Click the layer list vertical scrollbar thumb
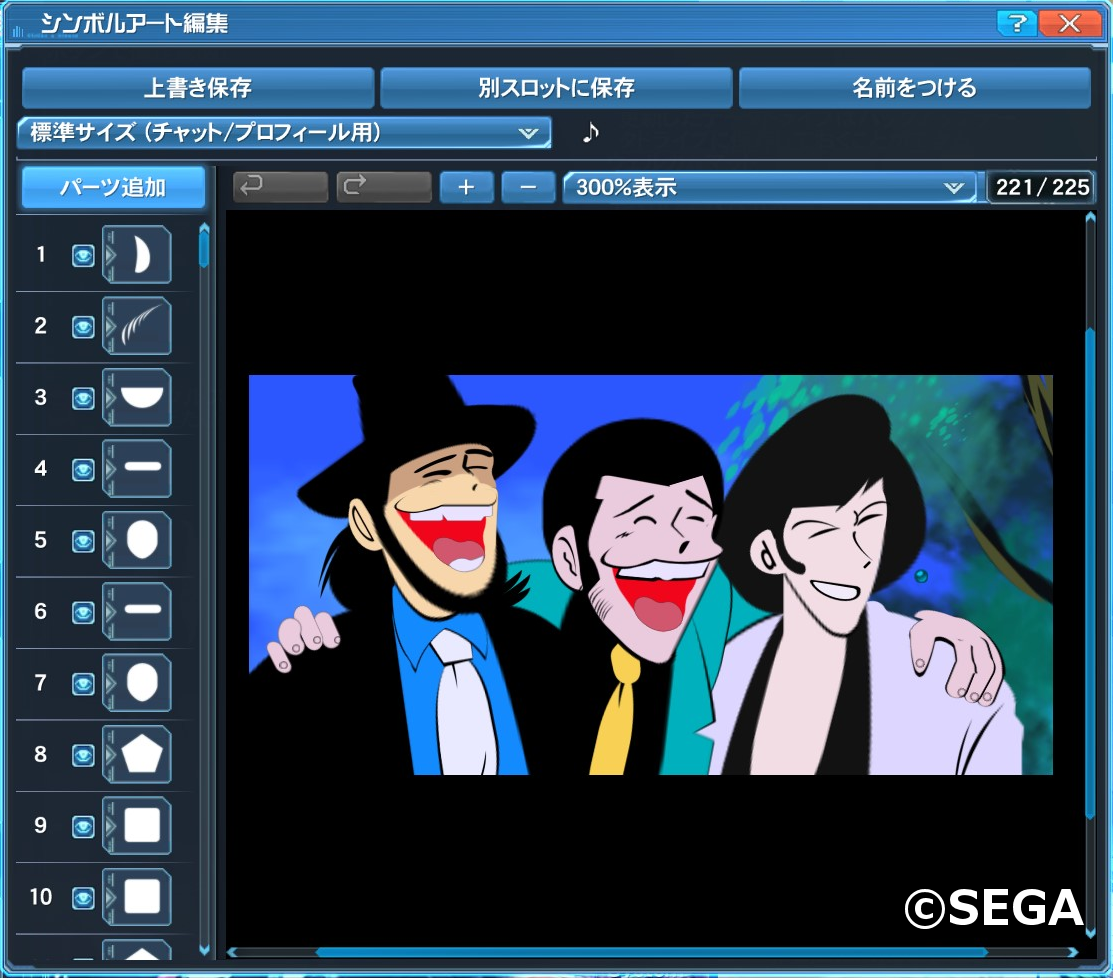Viewport: 1113px width, 978px height. [204, 249]
